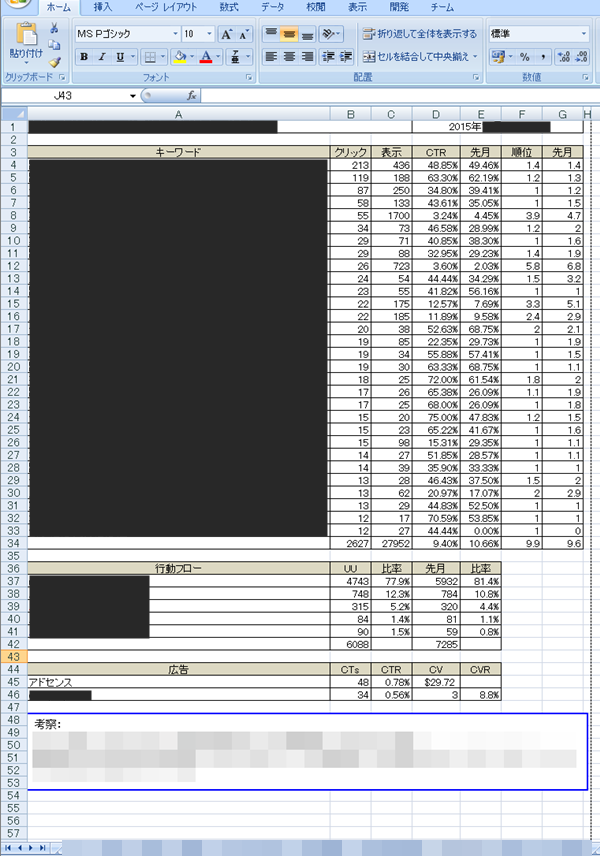
Task: Select row 43 header
Action: click(14, 657)
